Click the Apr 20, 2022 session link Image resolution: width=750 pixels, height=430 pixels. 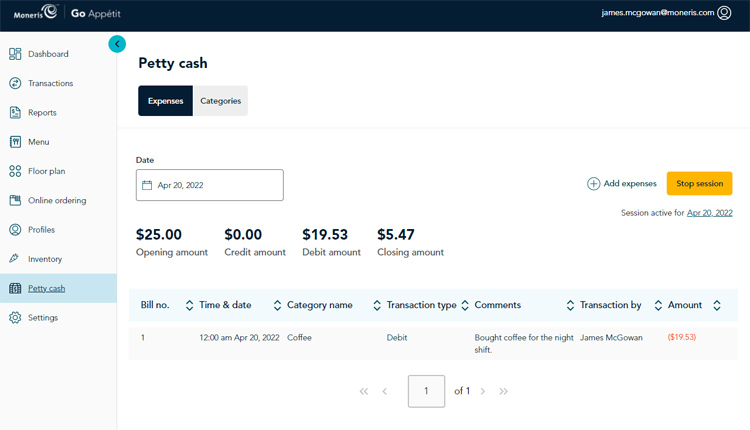709,213
